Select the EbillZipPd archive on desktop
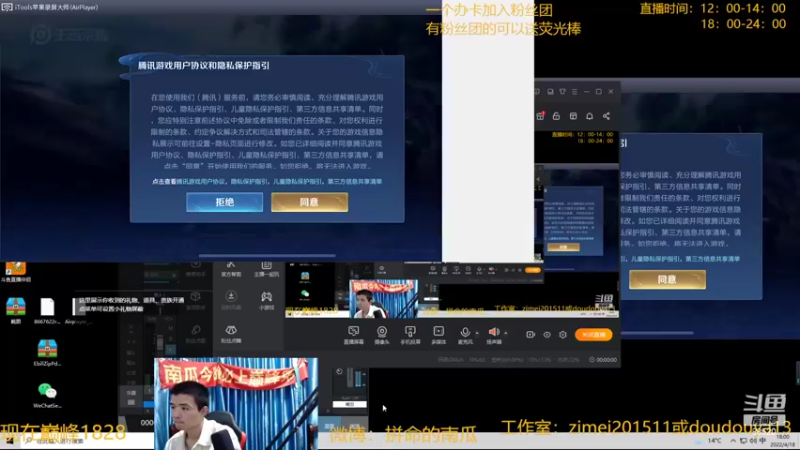Image resolution: width=800 pixels, height=450 pixels. coord(47,353)
